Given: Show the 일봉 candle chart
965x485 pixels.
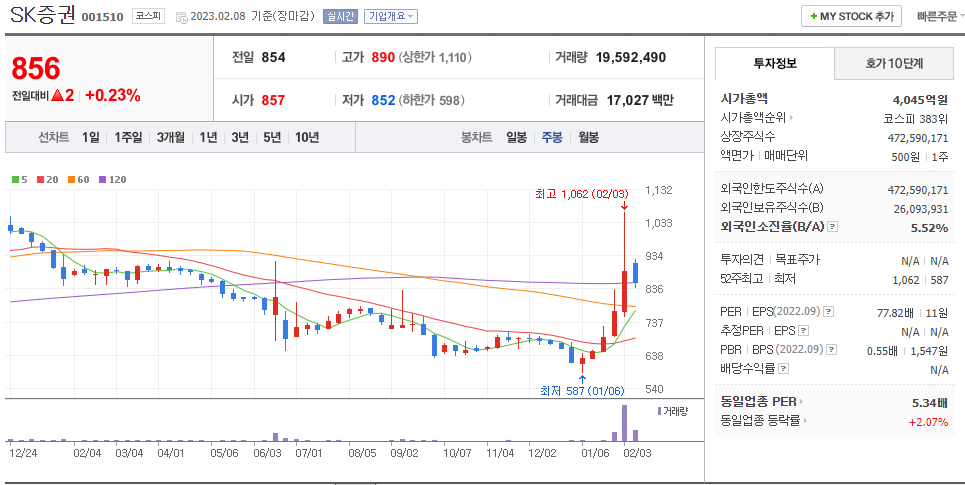Looking at the screenshot, I should point(516,137).
